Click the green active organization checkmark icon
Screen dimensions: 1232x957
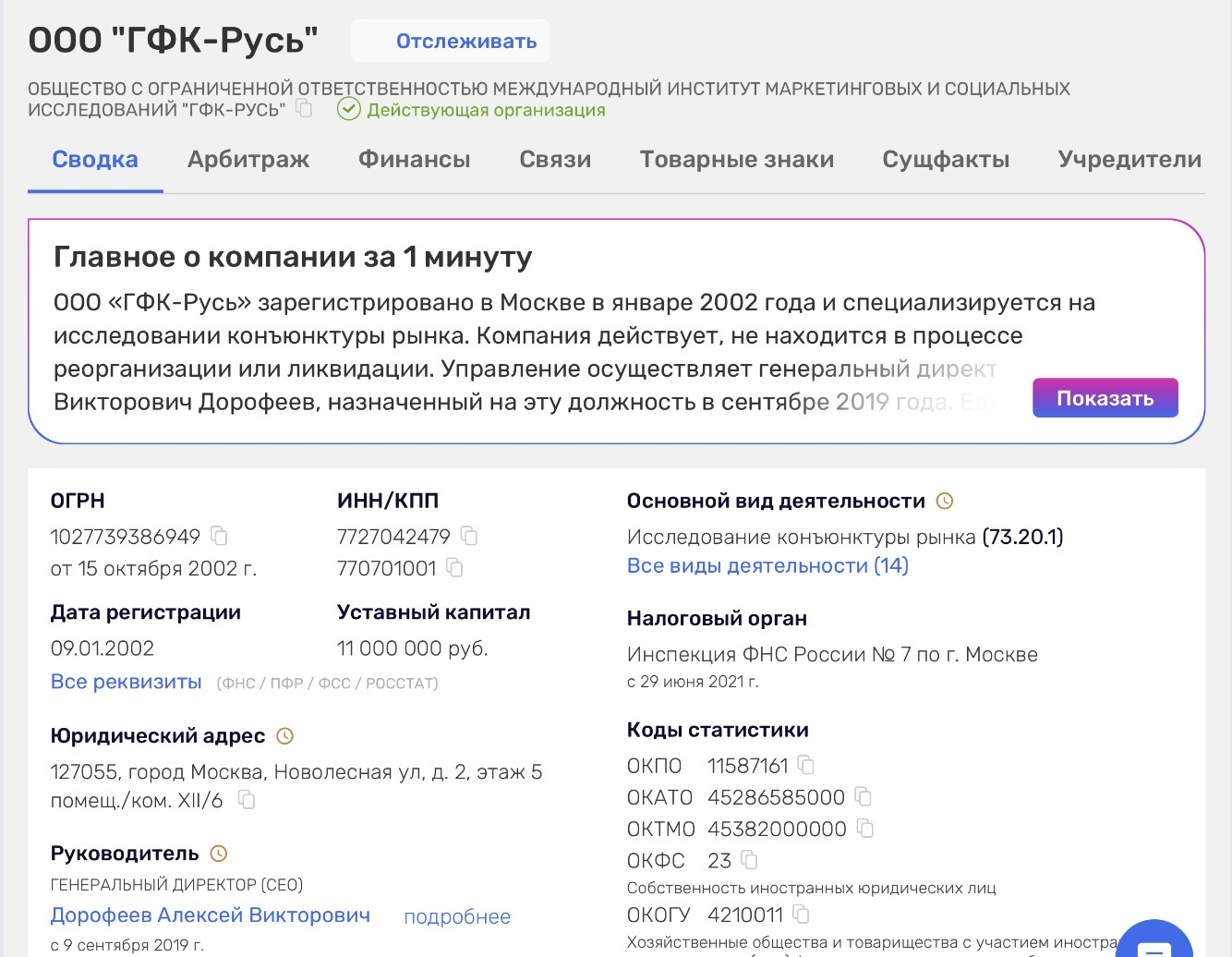(348, 110)
